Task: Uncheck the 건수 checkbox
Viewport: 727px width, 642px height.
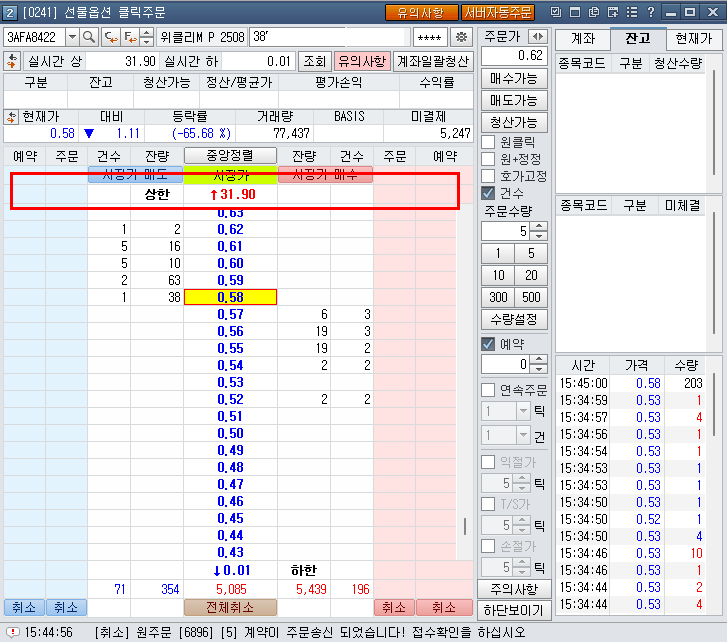Action: (488, 193)
